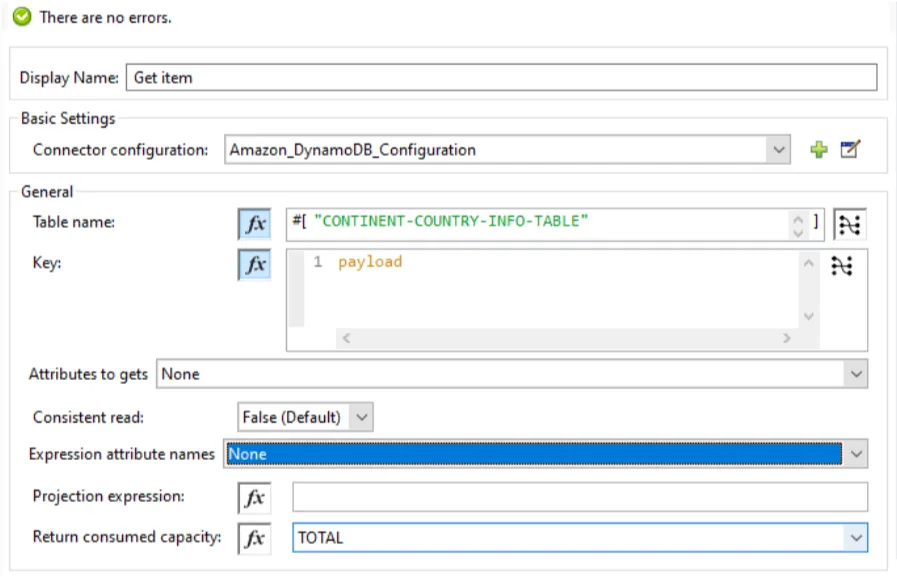Click the Projection expression text field
The image size is (897, 577).
580,497
